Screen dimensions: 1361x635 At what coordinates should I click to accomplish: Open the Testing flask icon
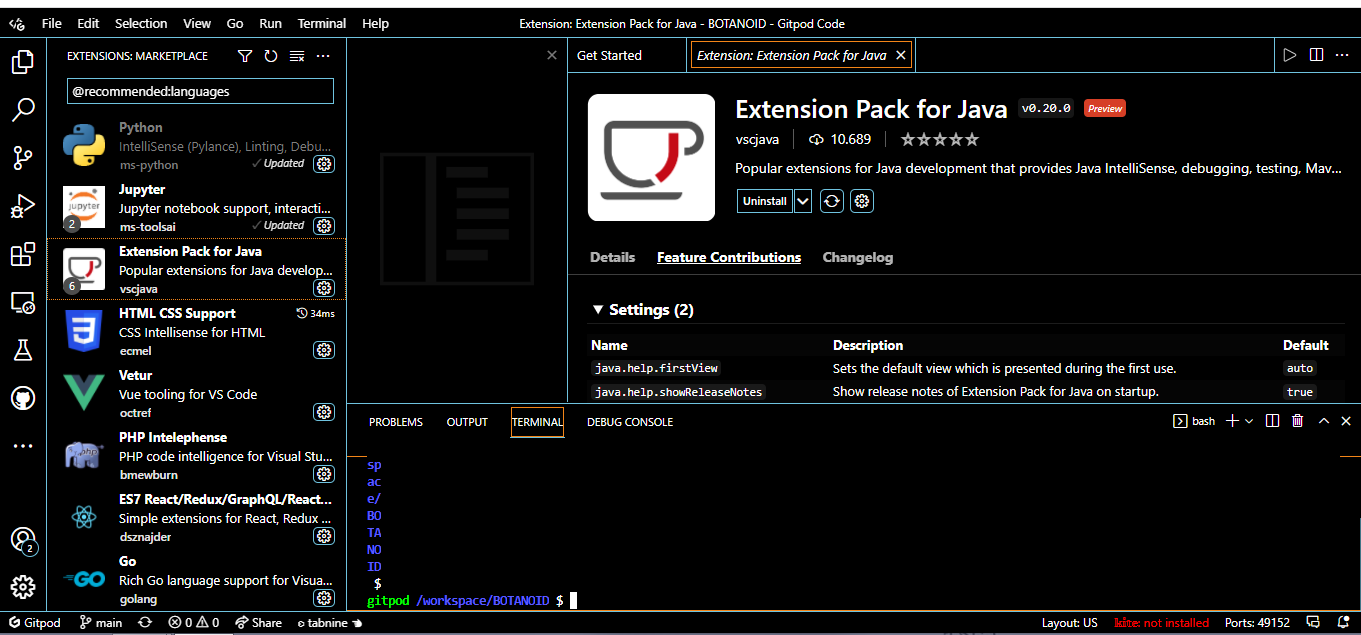coord(22,350)
